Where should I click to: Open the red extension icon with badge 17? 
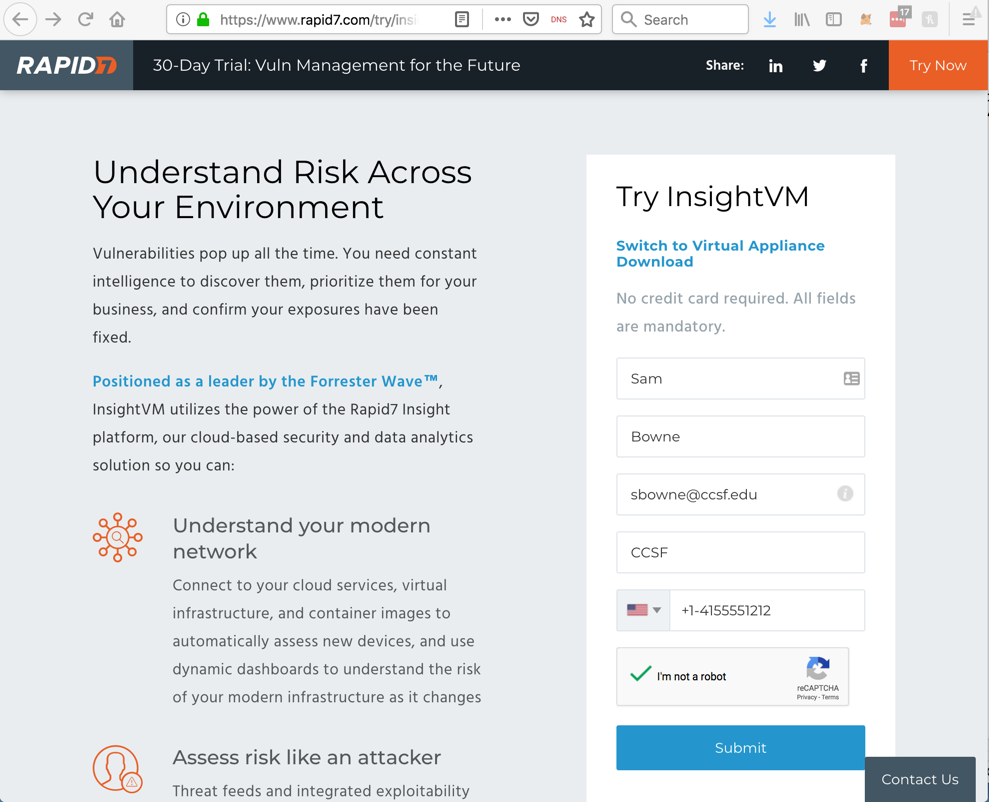[899, 18]
